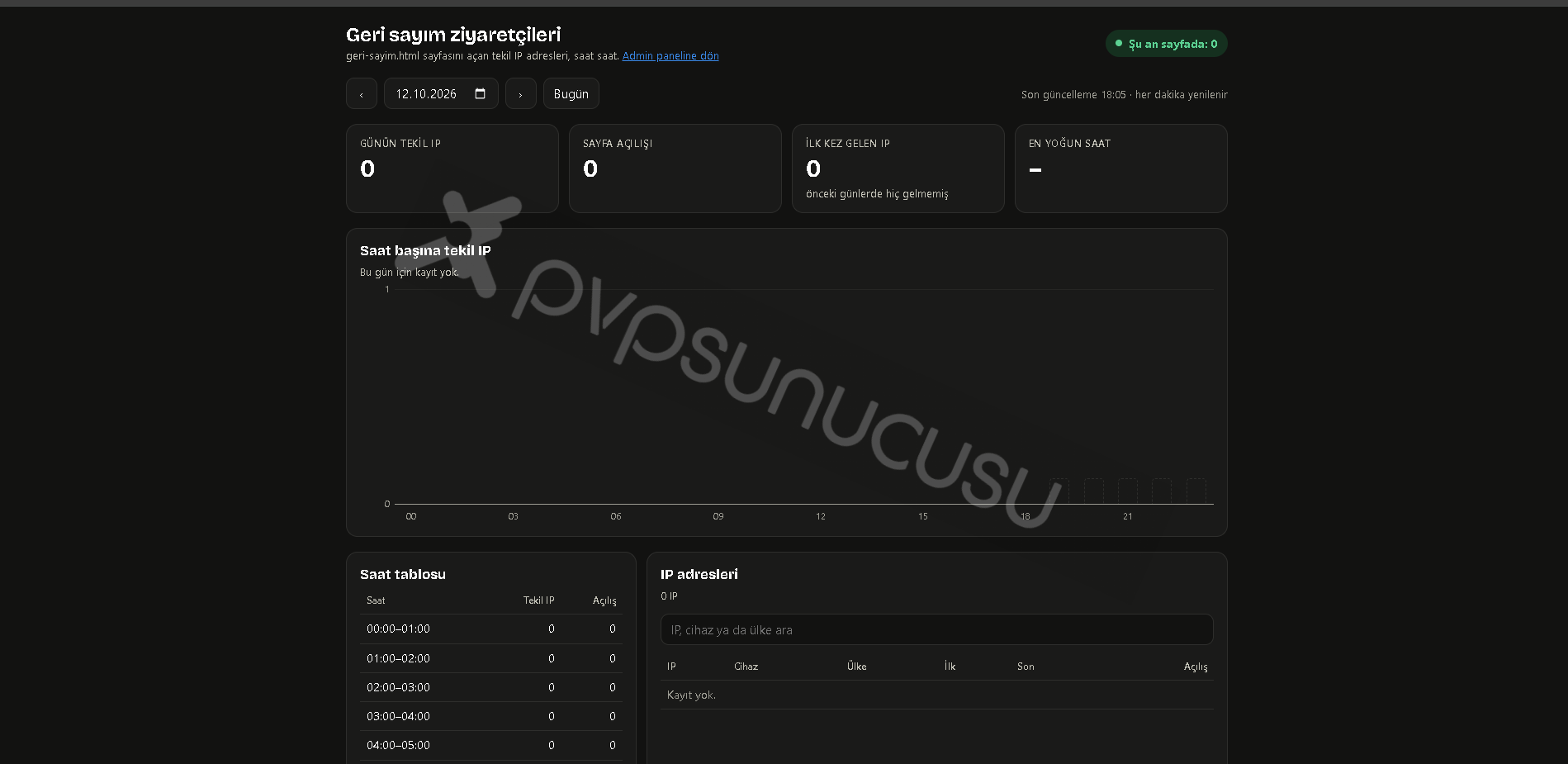
Task: Select the 02:00–03:00 row label
Action: [x=398, y=687]
